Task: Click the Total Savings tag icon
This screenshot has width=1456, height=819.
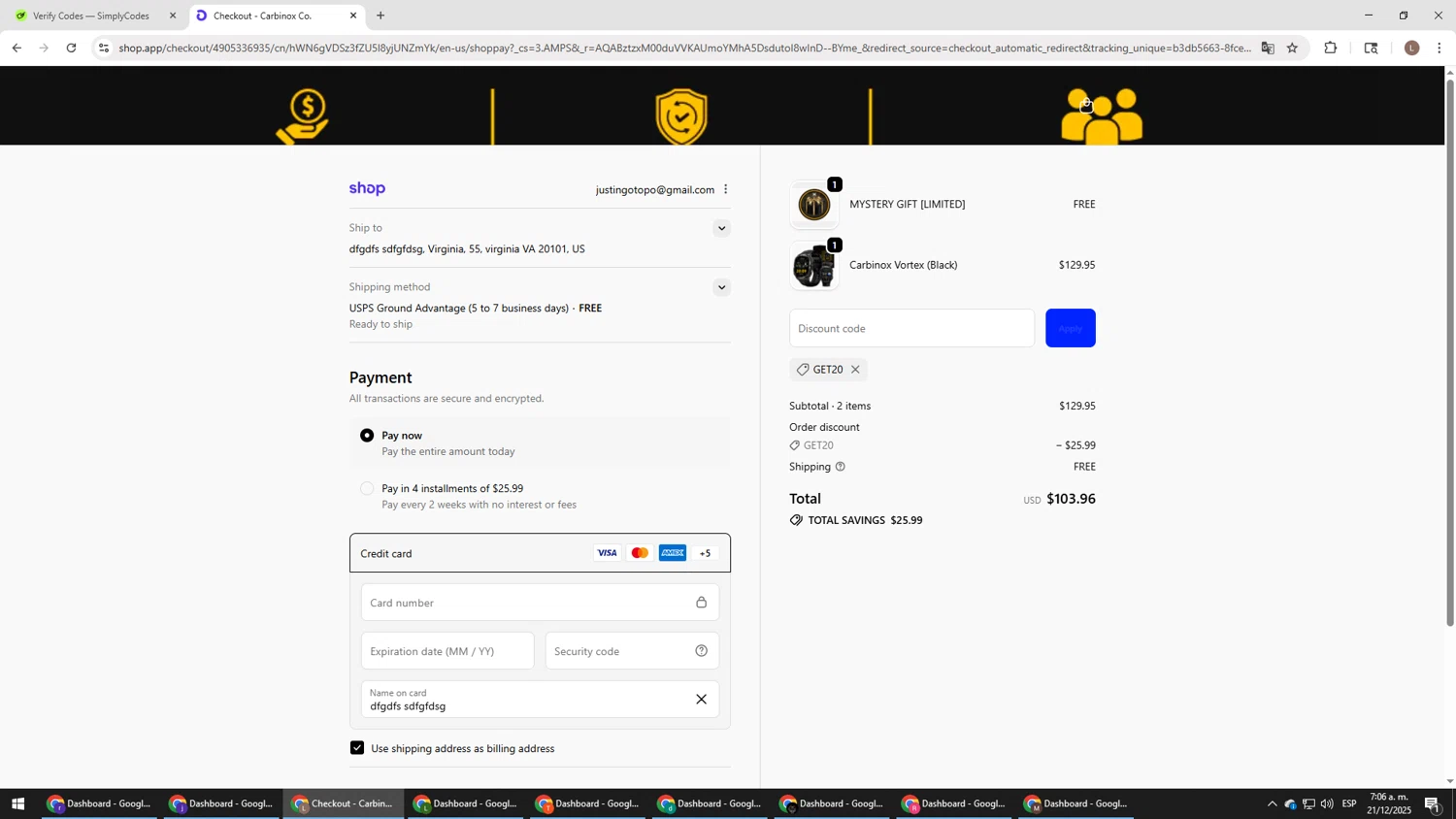Action: [x=796, y=520]
